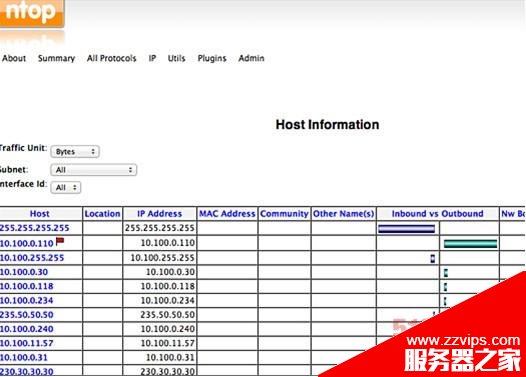
Task: Click the red flag next to 10.100.0.110
Action: coord(60,241)
